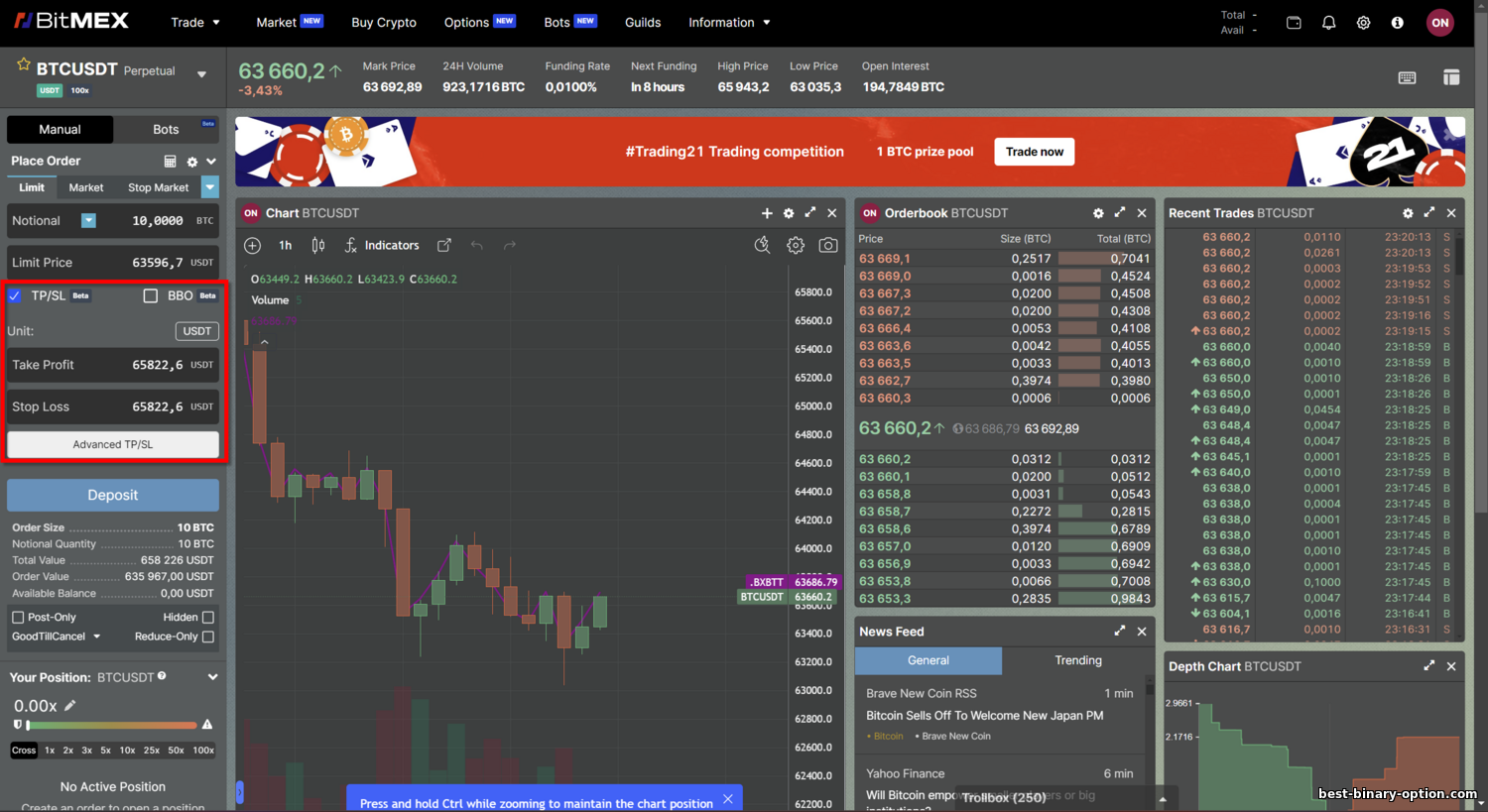The height and width of the screenshot is (812, 1488).
Task: Toggle the Chart BTCUSDT ON switch
Action: coord(251,213)
